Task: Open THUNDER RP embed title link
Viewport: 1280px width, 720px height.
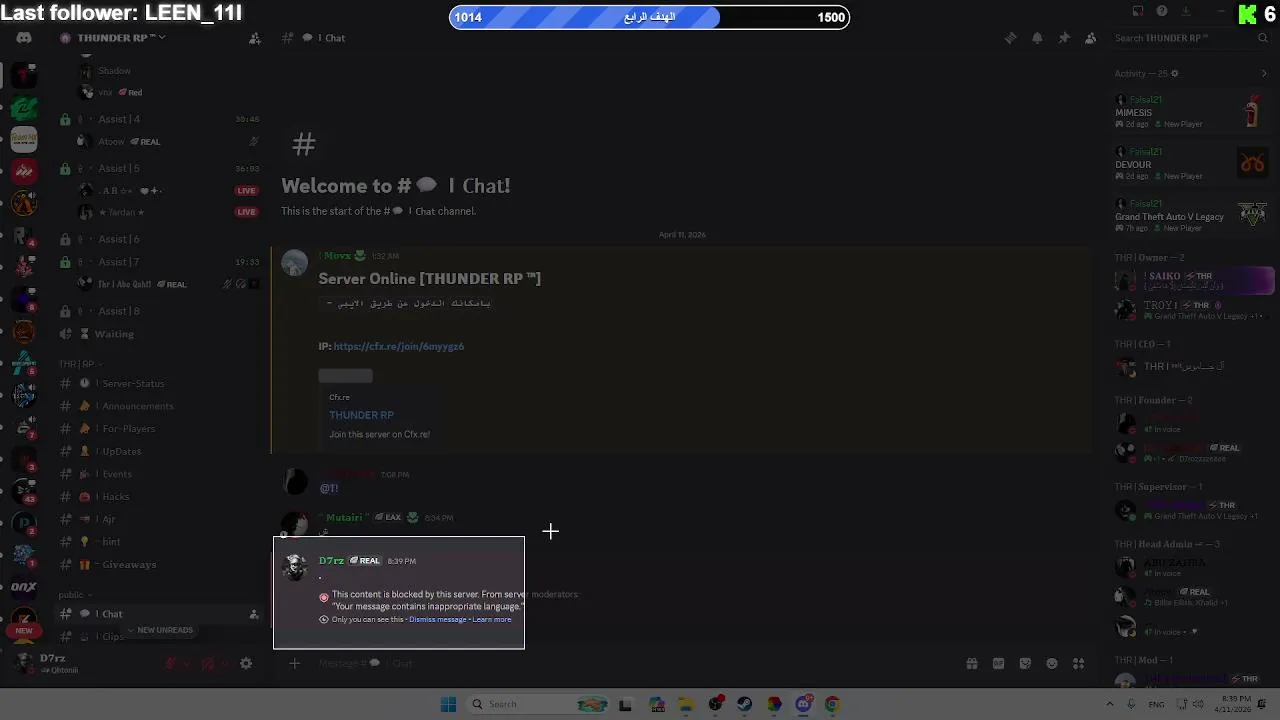Action: pyautogui.click(x=361, y=415)
